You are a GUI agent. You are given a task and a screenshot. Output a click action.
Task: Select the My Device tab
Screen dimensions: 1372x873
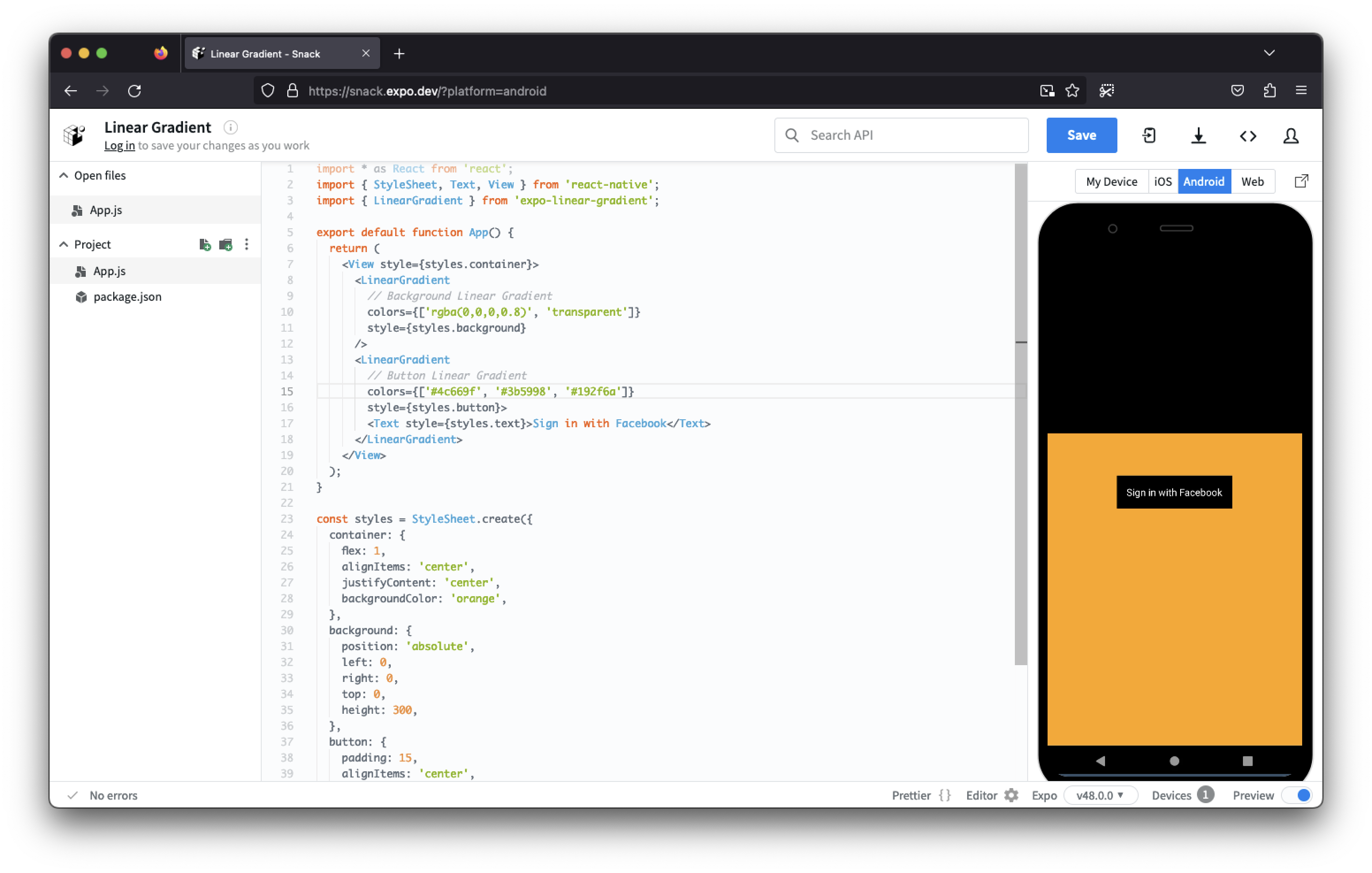1111,181
